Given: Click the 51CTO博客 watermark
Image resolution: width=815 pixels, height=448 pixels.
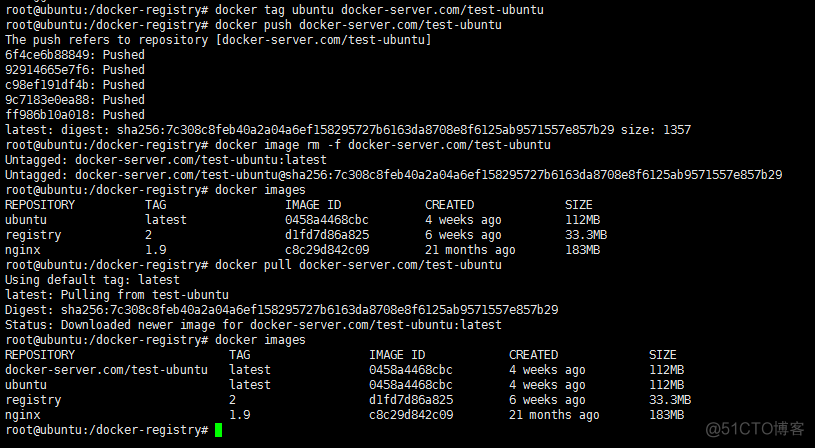Looking at the screenshot, I should point(755,428).
